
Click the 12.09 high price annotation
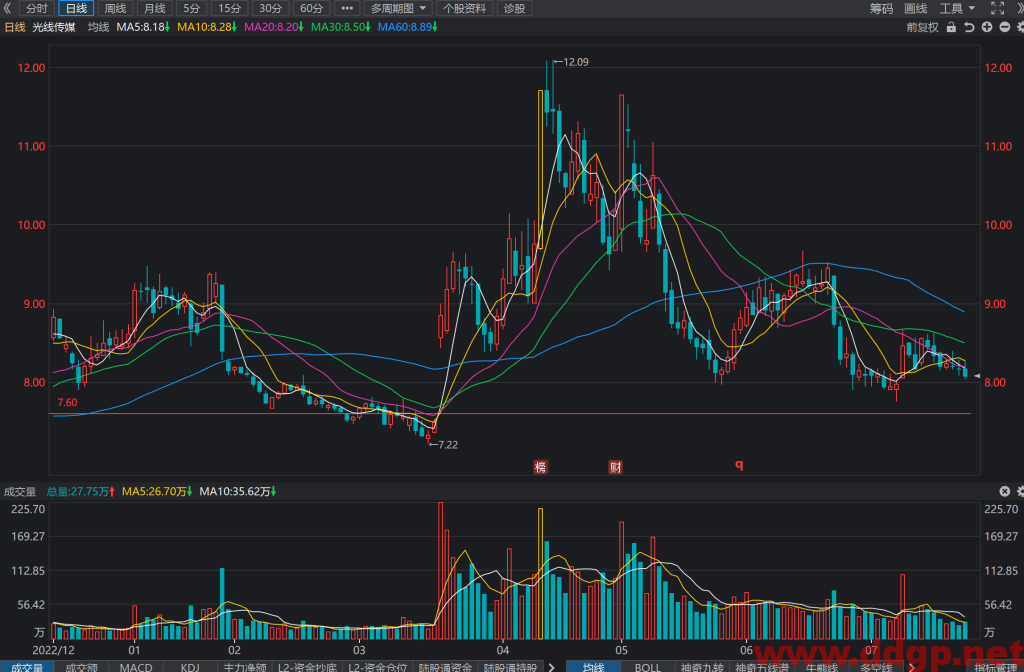(x=571, y=62)
